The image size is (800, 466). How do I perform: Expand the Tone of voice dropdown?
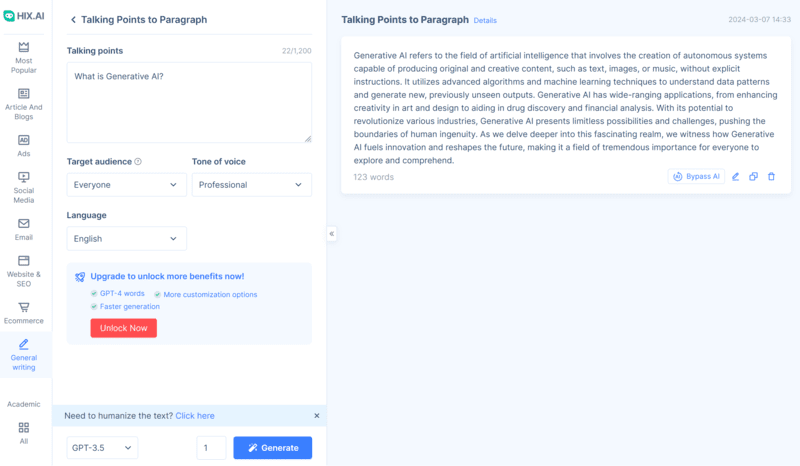[251, 185]
